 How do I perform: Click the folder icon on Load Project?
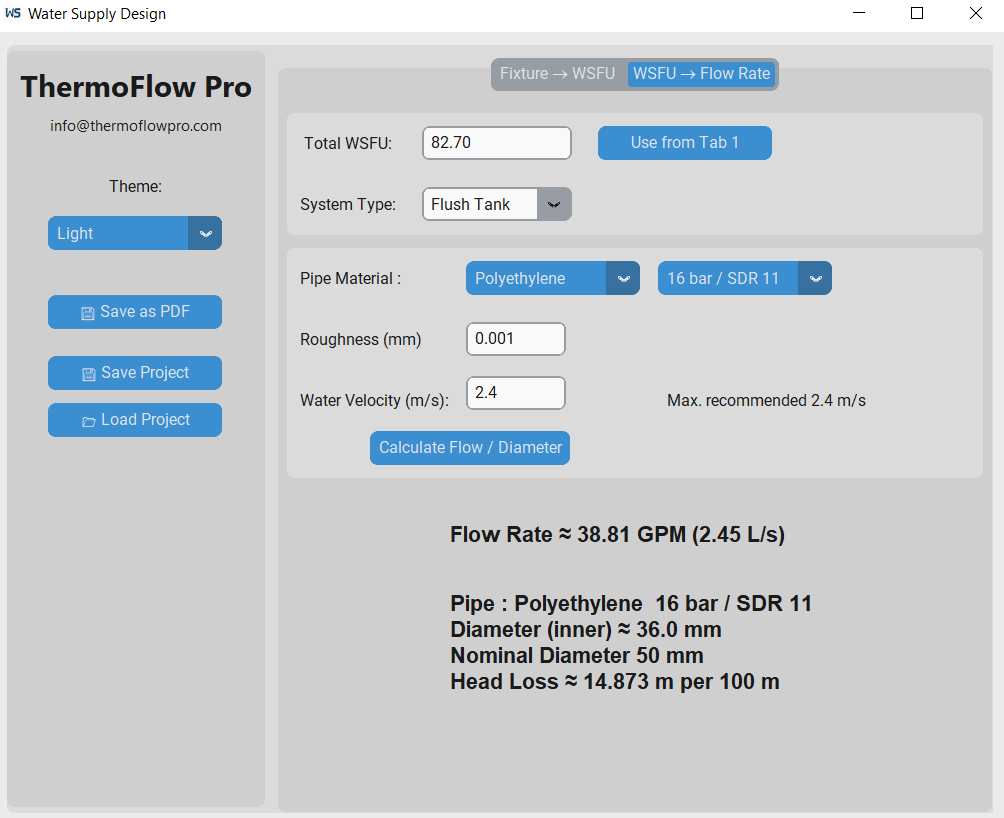88,421
